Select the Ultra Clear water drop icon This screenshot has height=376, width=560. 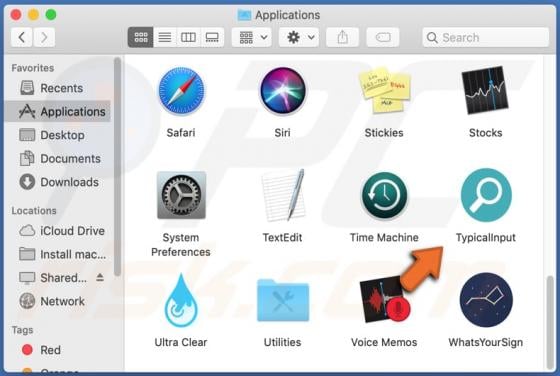(181, 300)
